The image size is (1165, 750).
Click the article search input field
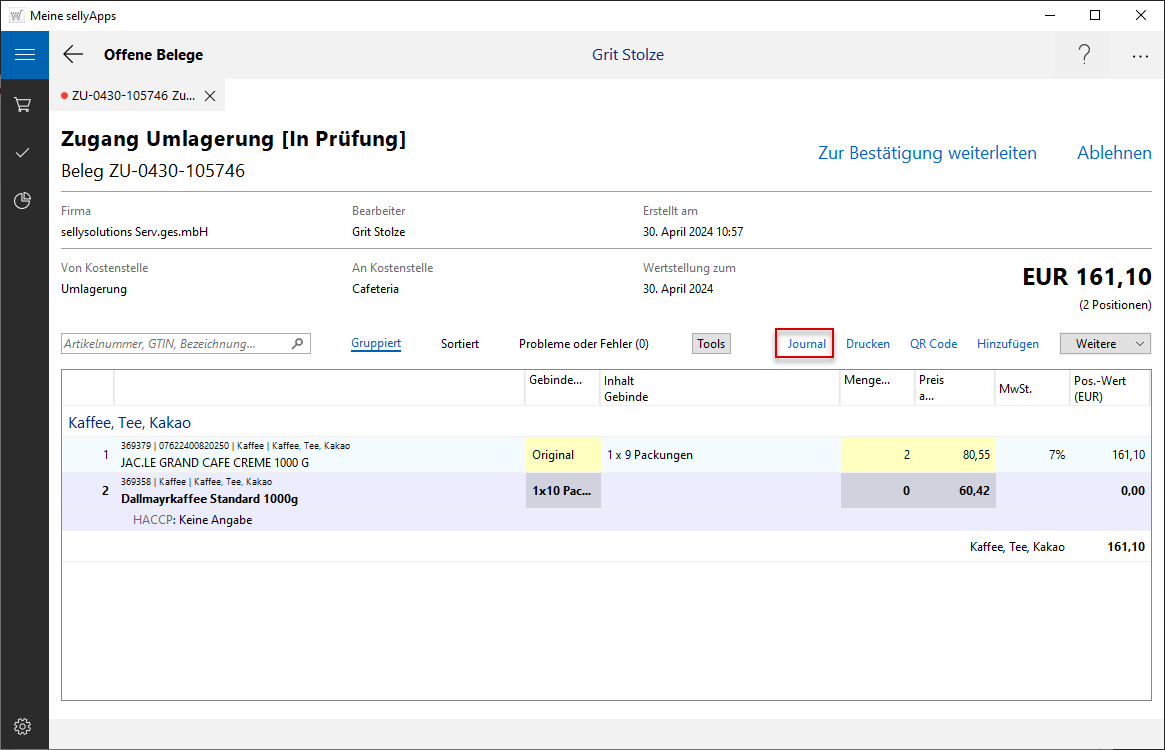click(176, 343)
